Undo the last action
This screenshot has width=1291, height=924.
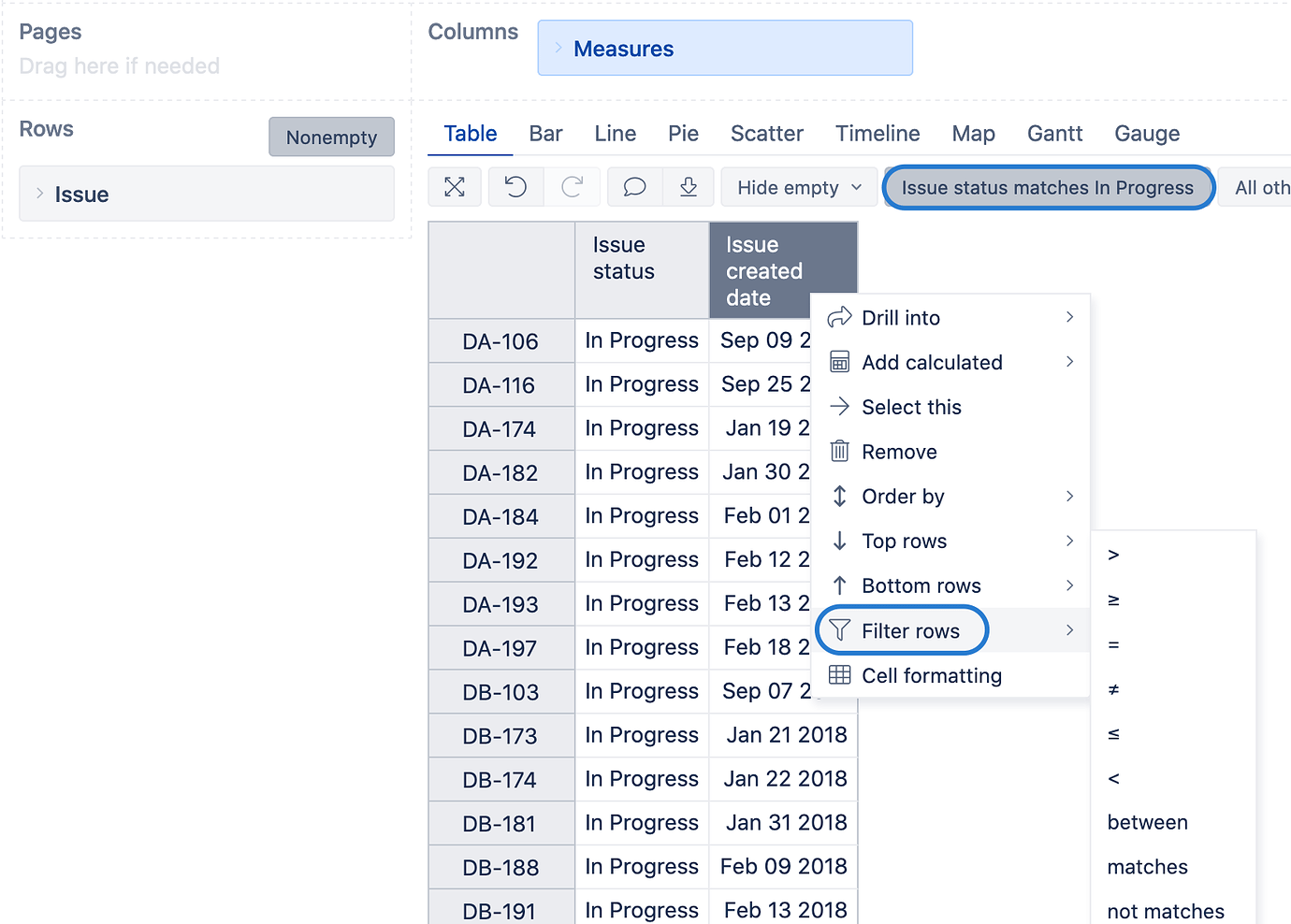tap(515, 186)
